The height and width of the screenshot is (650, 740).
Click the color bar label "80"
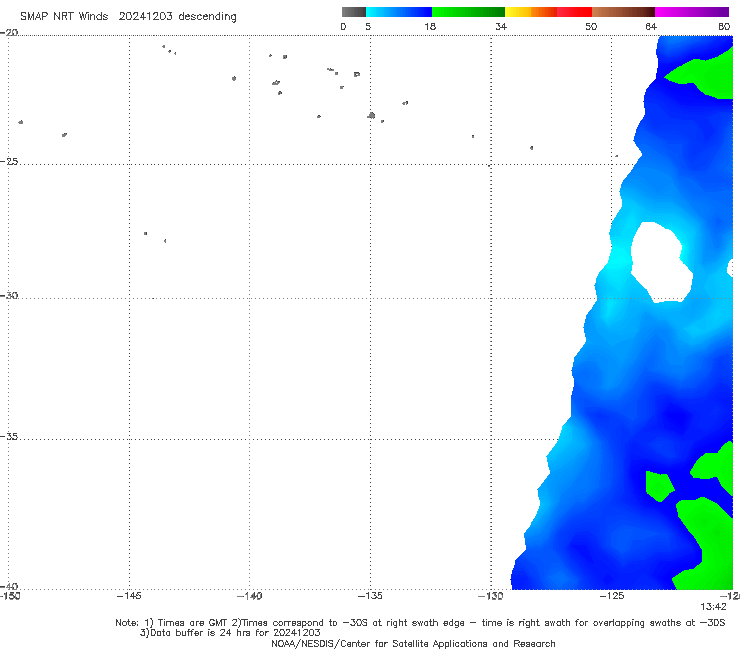(x=724, y=26)
